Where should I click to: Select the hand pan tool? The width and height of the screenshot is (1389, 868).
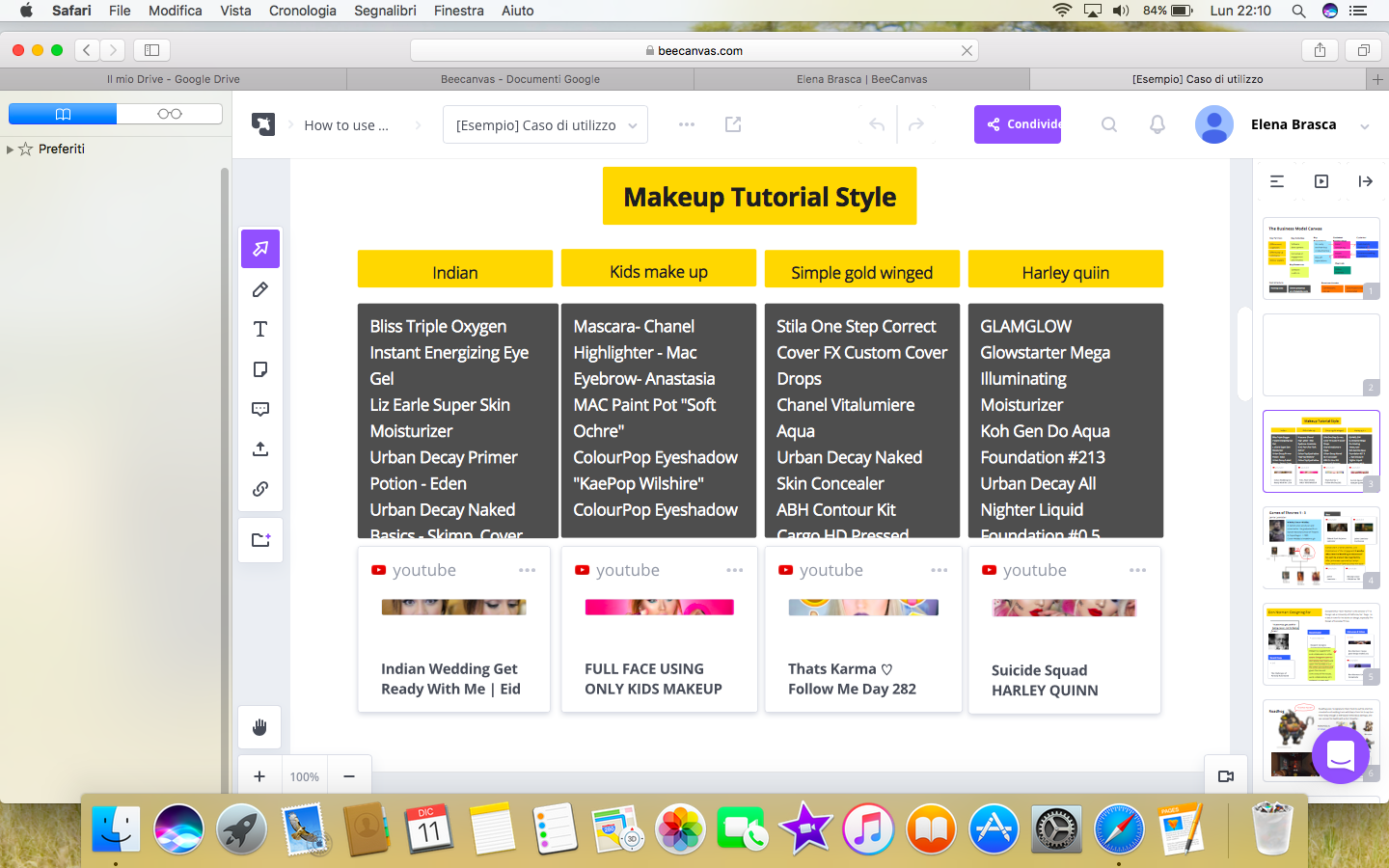(259, 727)
